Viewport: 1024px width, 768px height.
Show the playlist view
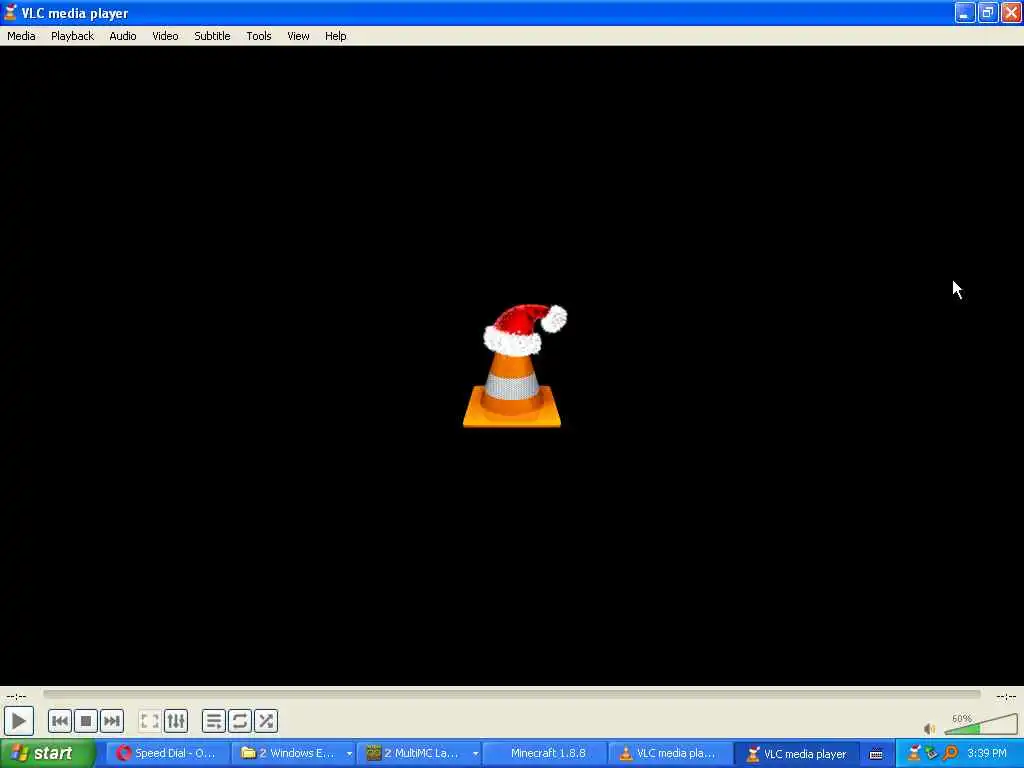(x=214, y=721)
